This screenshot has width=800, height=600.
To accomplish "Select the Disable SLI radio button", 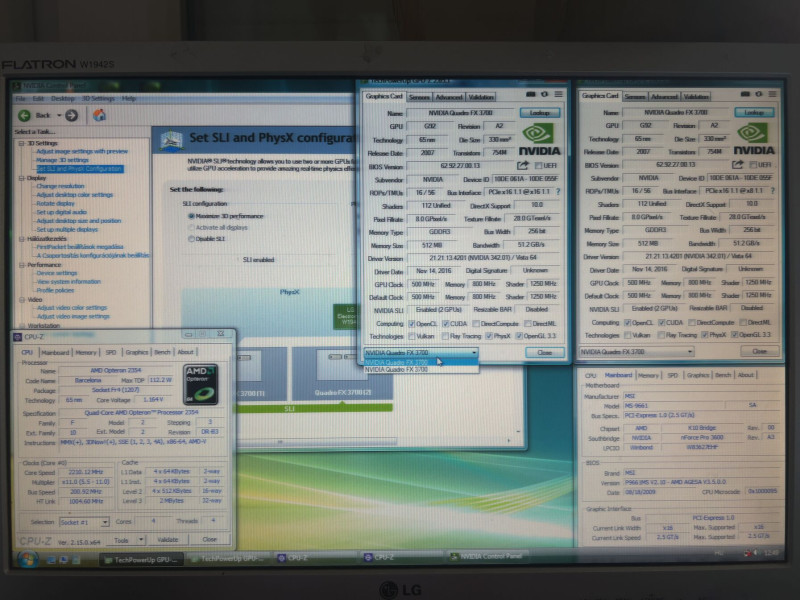I will click(x=191, y=239).
